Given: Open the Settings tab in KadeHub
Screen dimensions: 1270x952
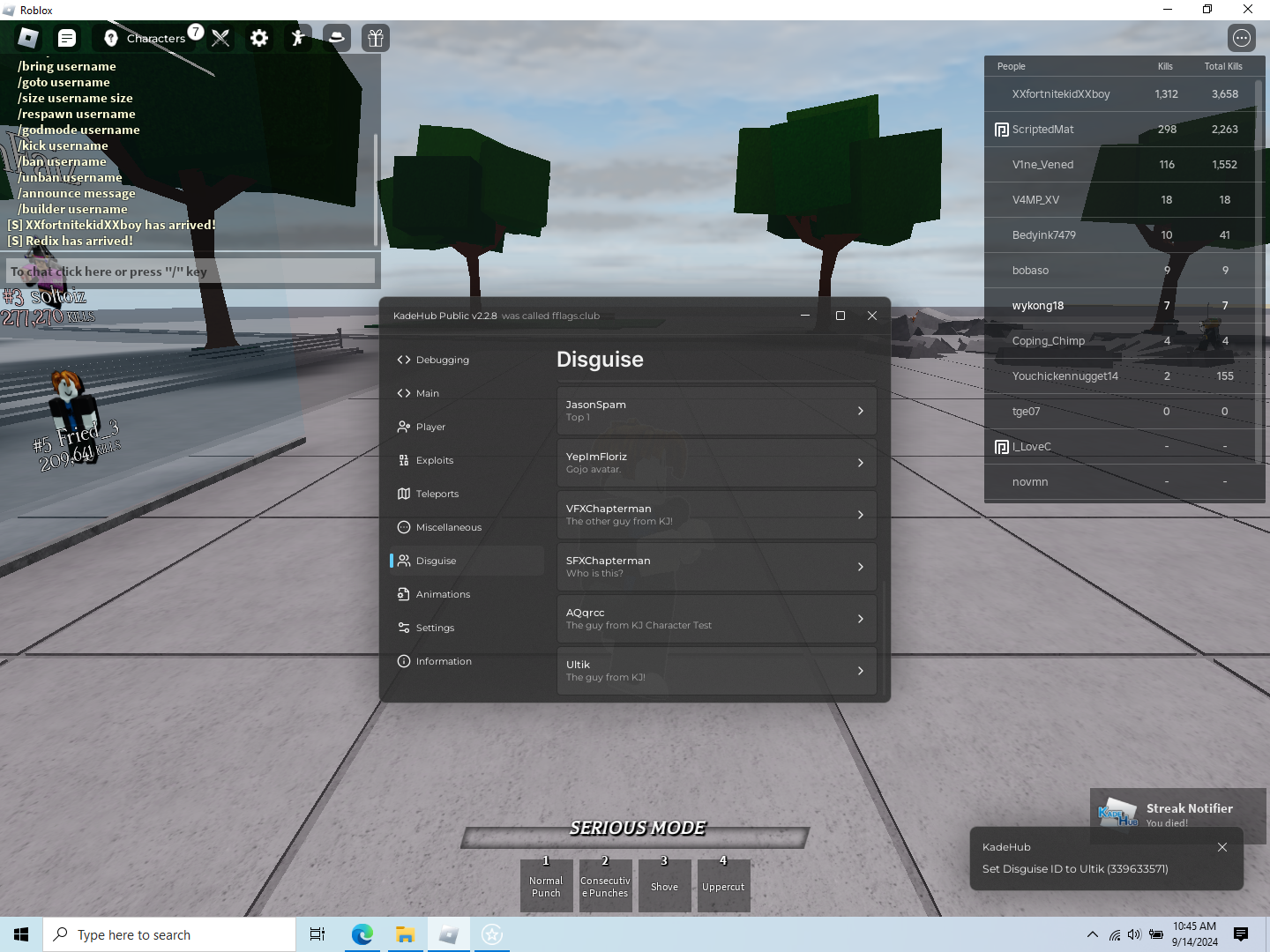Looking at the screenshot, I should click(x=467, y=628).
